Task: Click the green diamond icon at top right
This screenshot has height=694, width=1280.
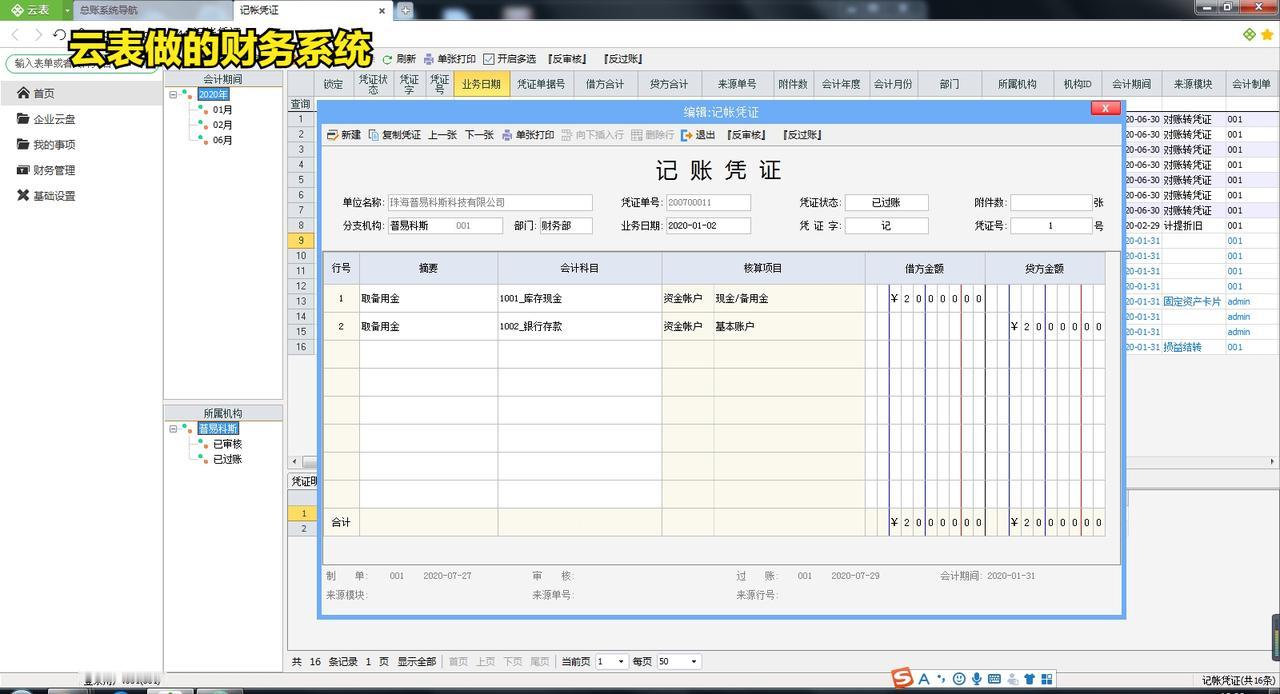Action: pos(1249,35)
